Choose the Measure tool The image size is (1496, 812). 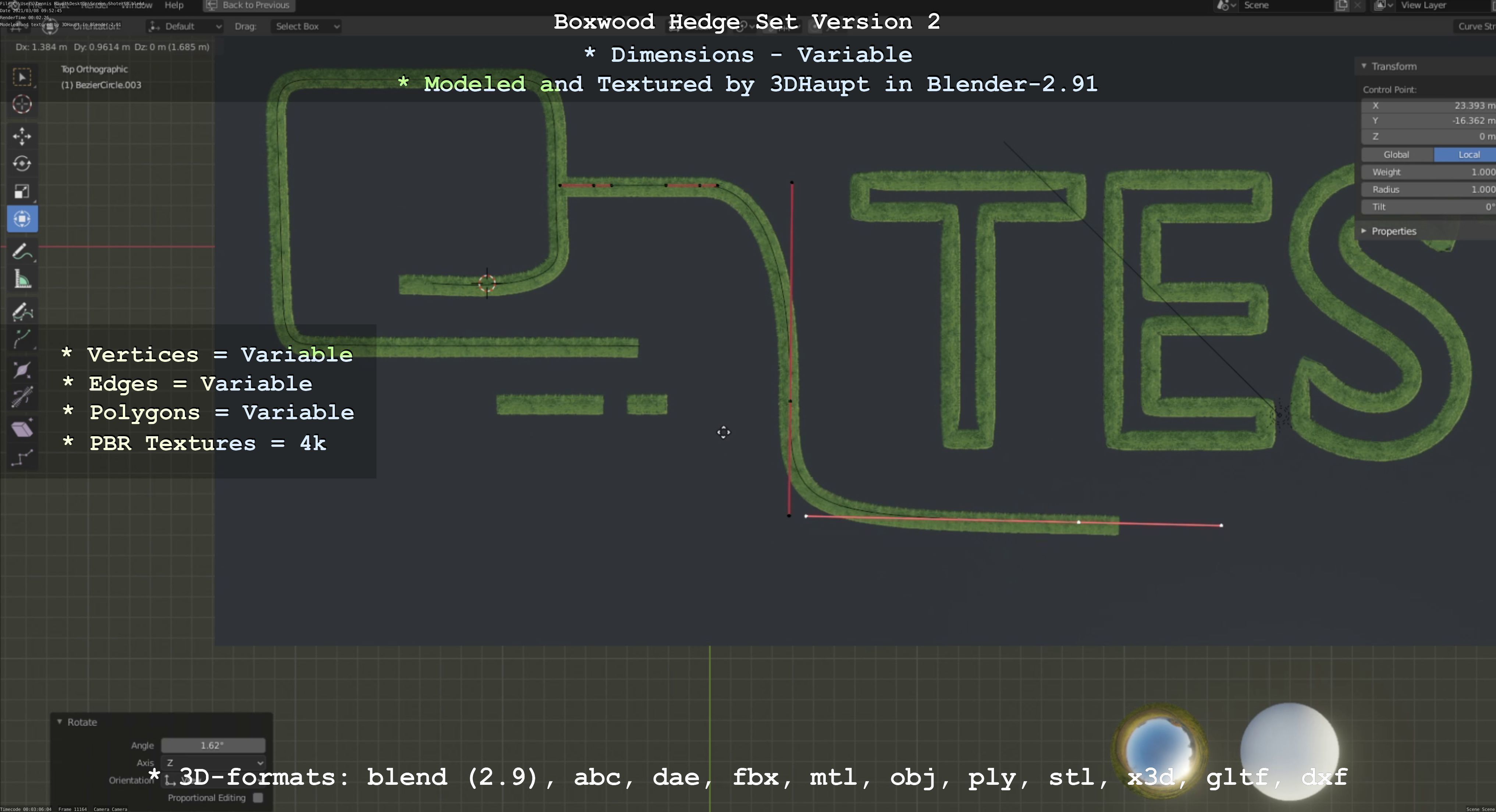pyautogui.click(x=22, y=280)
